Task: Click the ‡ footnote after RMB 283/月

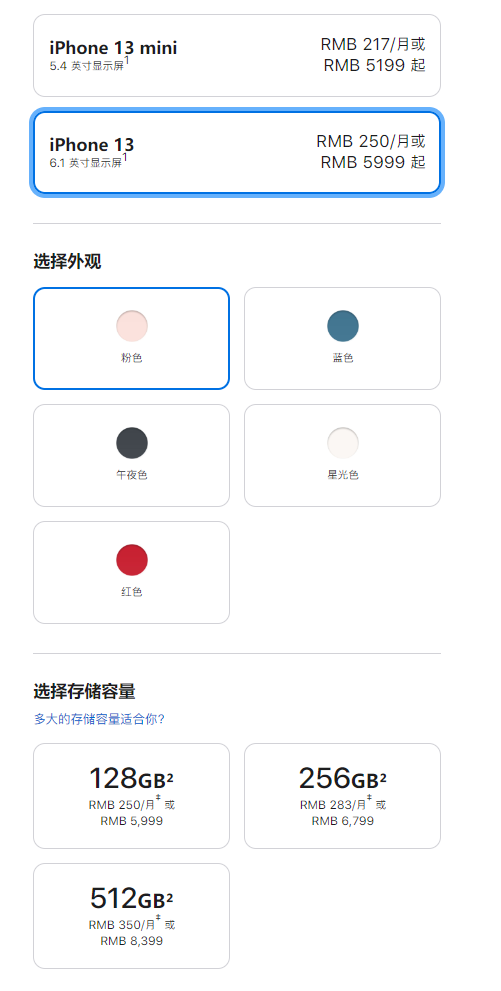Action: pos(369,799)
